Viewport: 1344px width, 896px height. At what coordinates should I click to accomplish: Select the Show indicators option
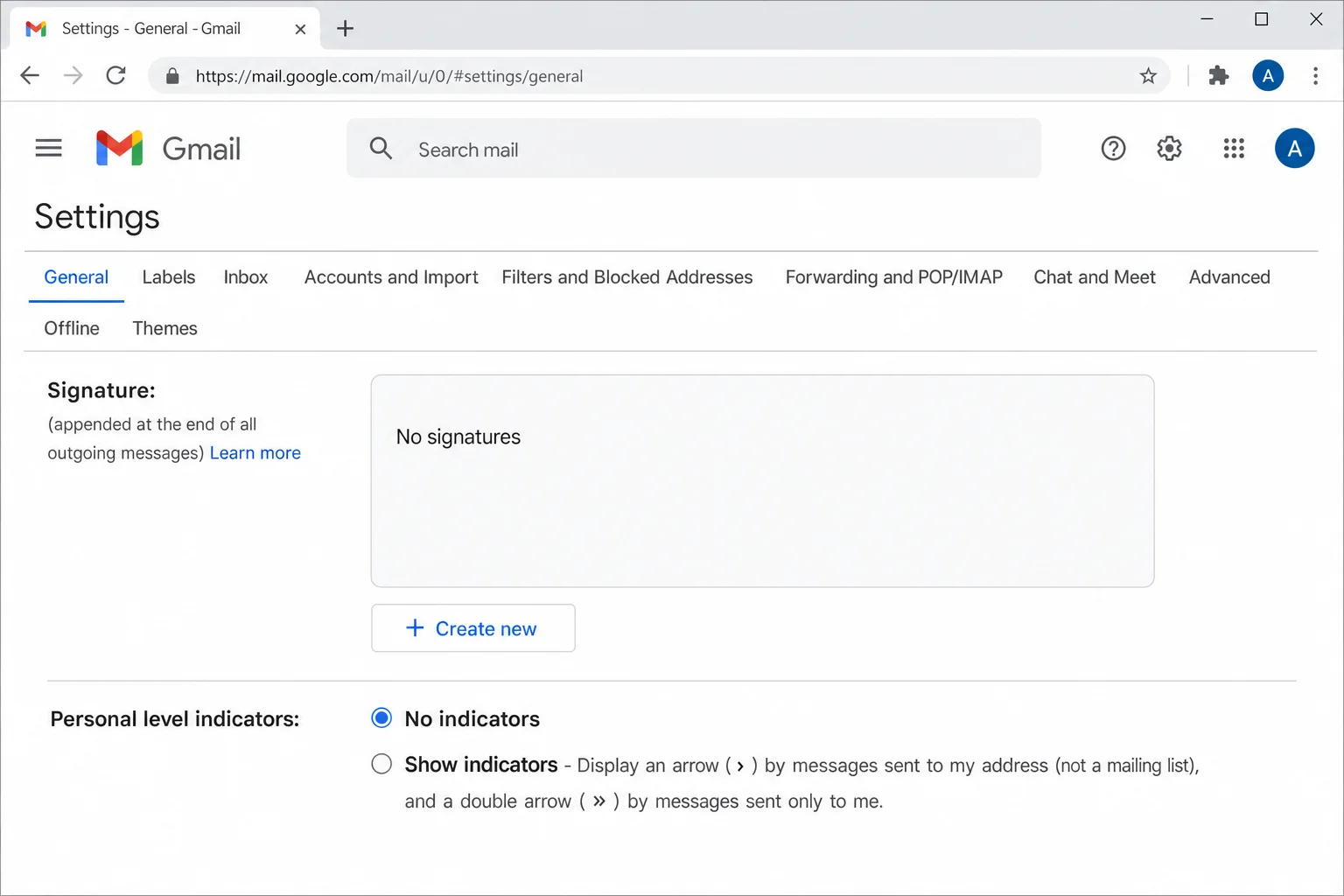(x=381, y=764)
